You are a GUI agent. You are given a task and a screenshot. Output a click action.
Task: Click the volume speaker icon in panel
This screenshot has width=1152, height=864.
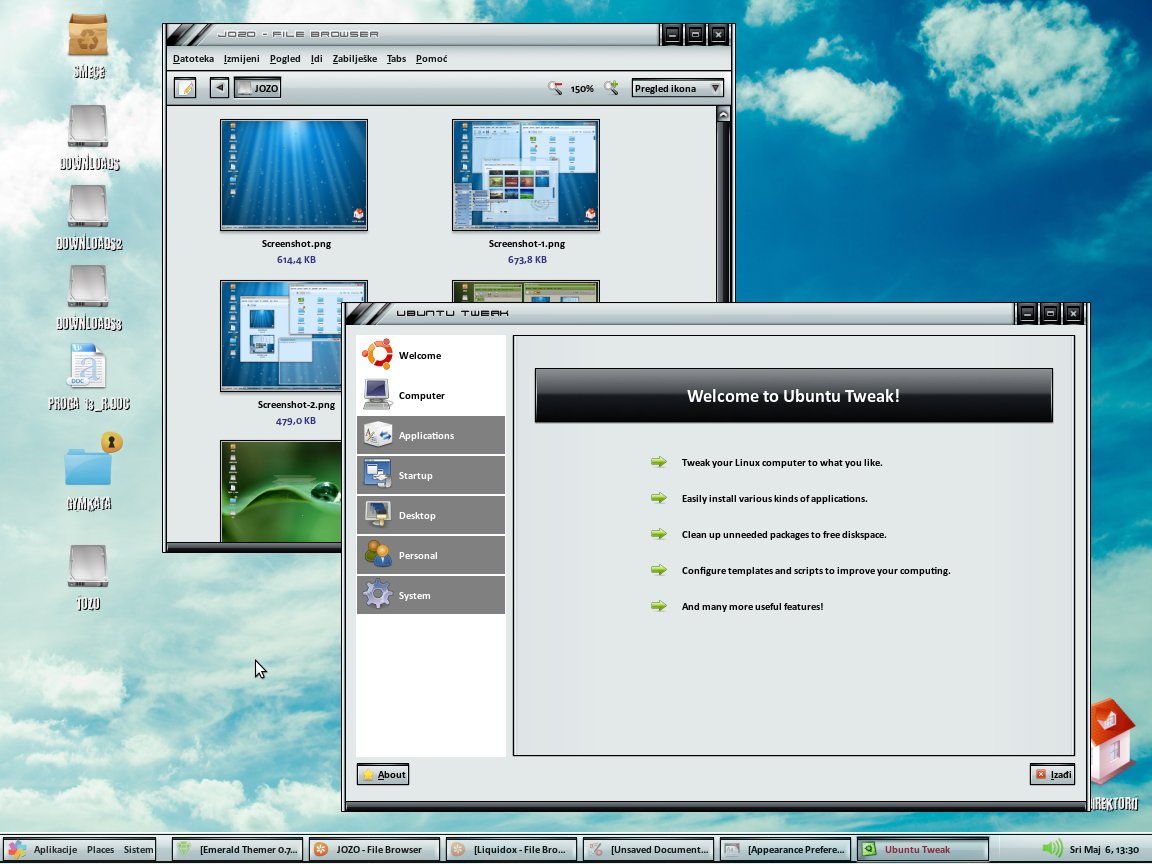(x=1052, y=849)
